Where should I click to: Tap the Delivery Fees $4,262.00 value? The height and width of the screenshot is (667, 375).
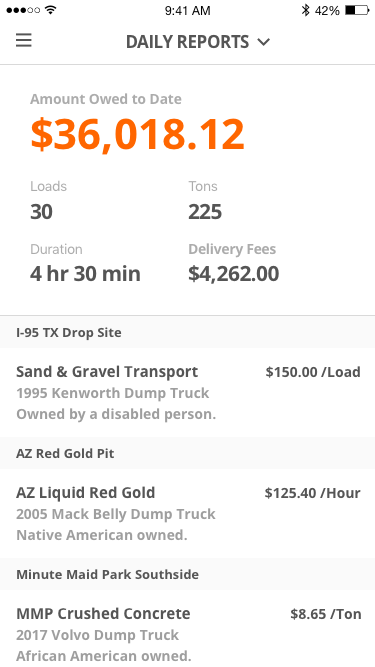pos(233,274)
